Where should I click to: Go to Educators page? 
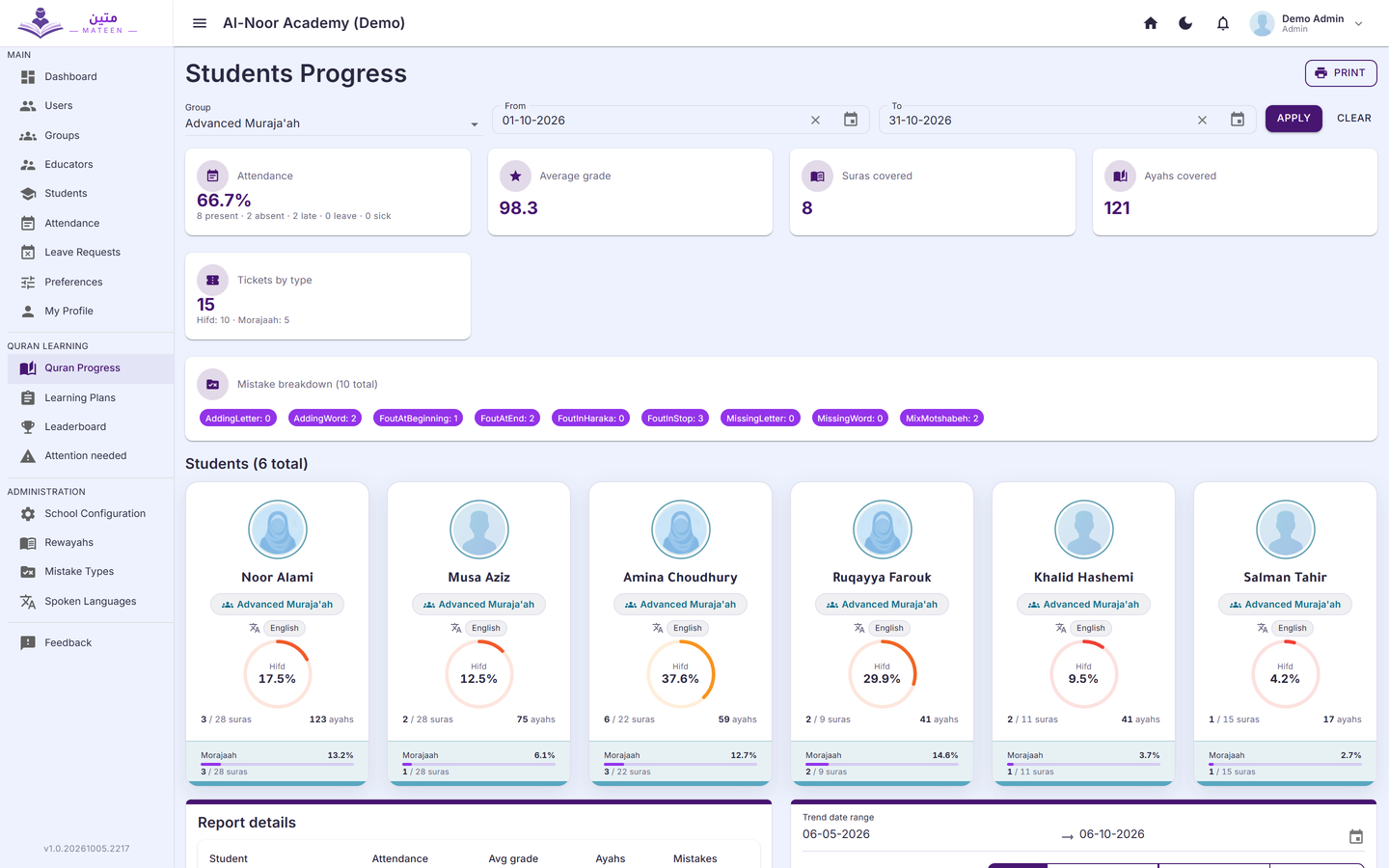[87, 165]
